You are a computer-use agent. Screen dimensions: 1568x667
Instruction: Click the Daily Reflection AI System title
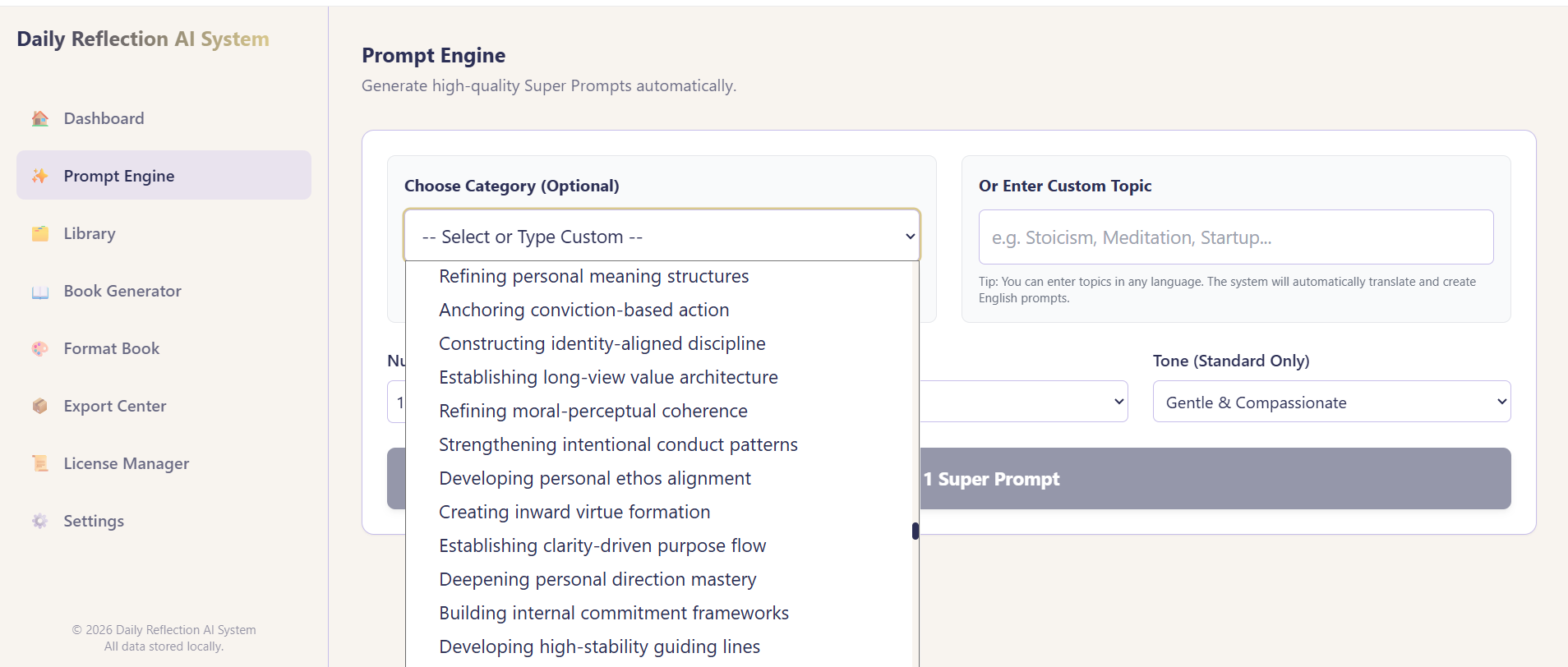[142, 39]
